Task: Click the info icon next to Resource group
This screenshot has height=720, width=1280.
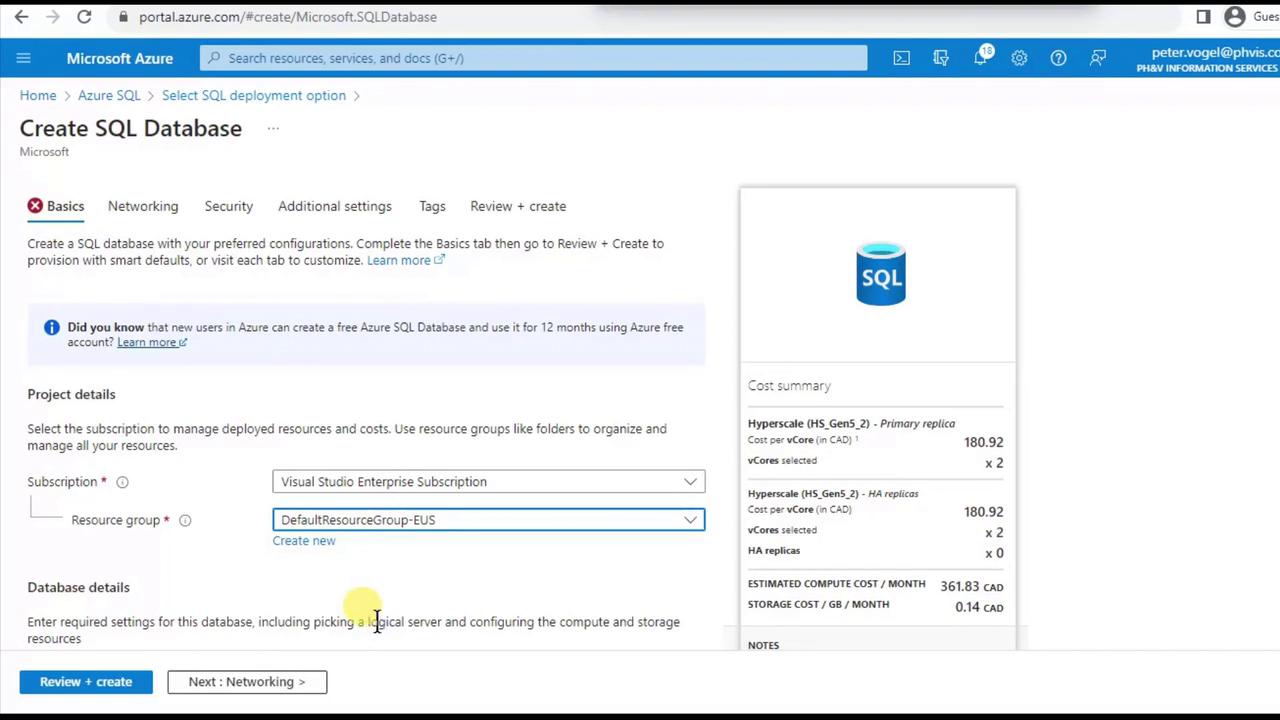Action: pyautogui.click(x=185, y=520)
